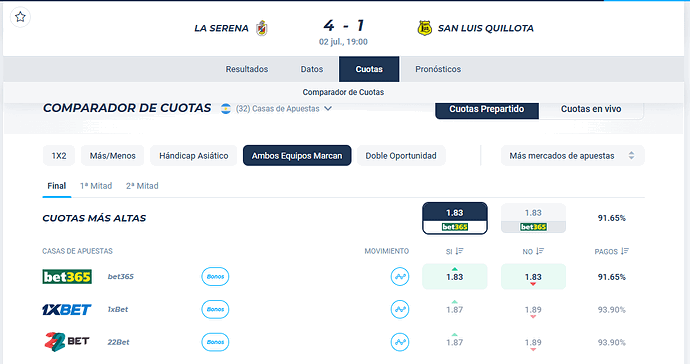Click highest SI odds 1.83 box
Image resolution: width=690 pixels, height=364 pixels.
455,218
